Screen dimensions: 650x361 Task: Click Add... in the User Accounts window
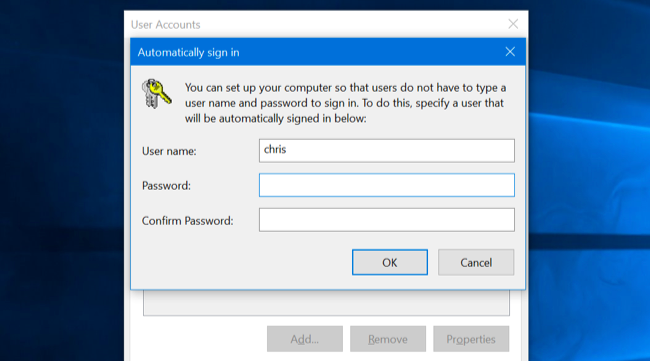coord(305,339)
